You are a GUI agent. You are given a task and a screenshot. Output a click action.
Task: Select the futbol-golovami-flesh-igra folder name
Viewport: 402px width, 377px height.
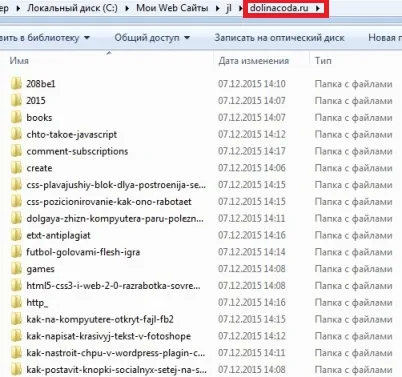point(83,252)
